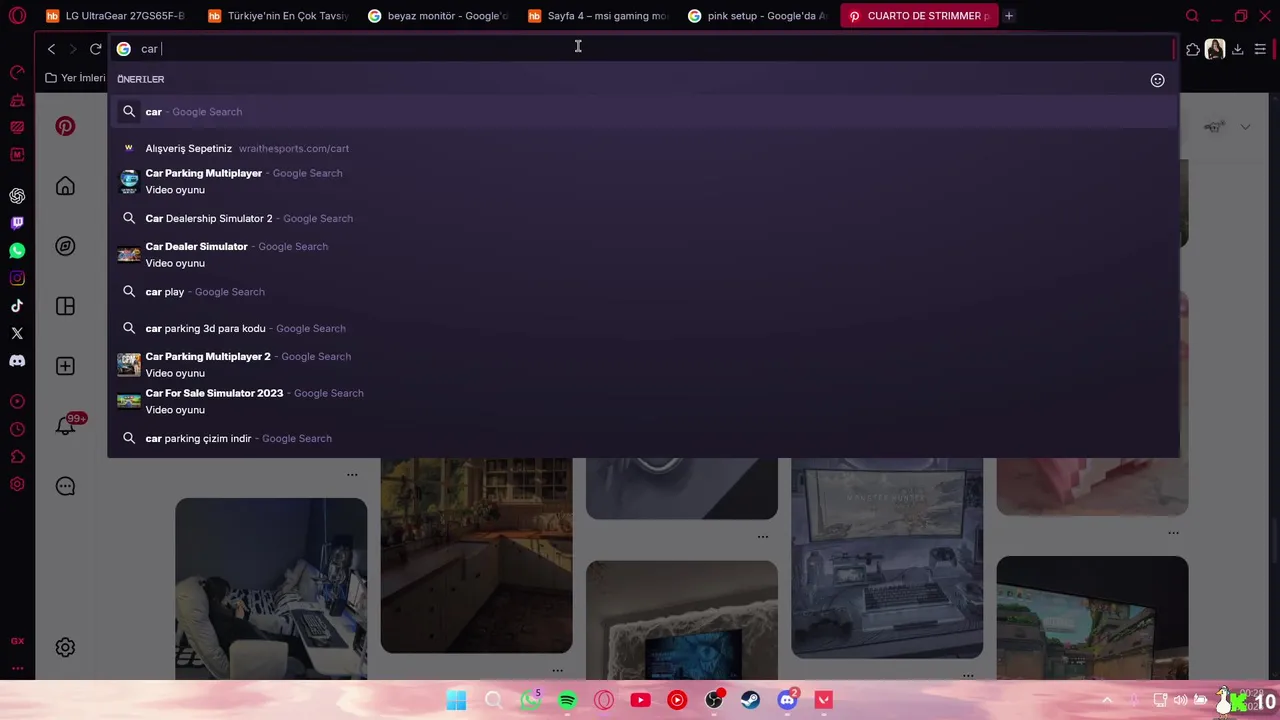
Task: Open sidebar settings gear in Opera
Action: click(x=17, y=484)
